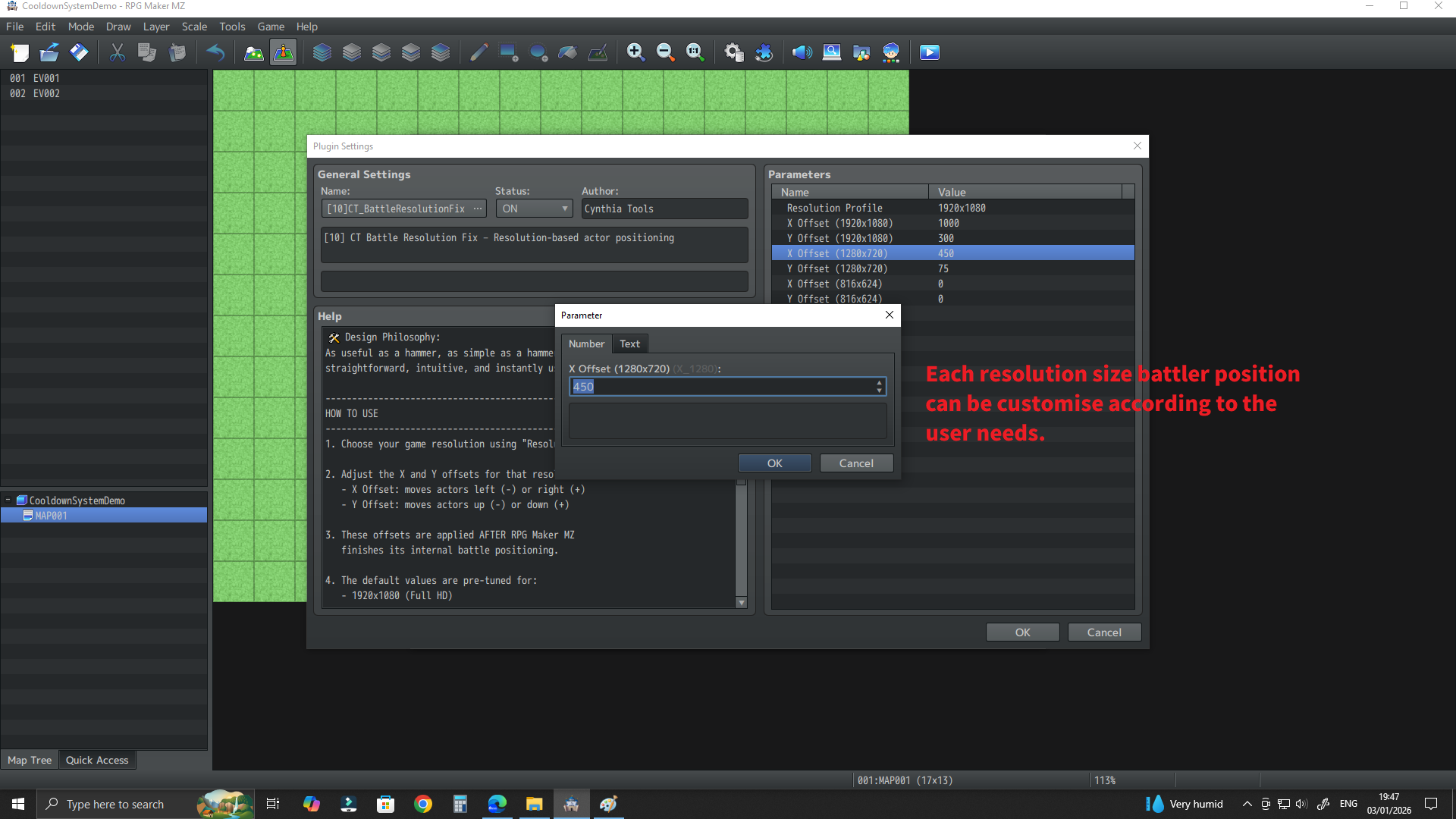This screenshot has width=1456, height=819.
Task: Click the plugin name ellipsis selector
Action: [478, 209]
